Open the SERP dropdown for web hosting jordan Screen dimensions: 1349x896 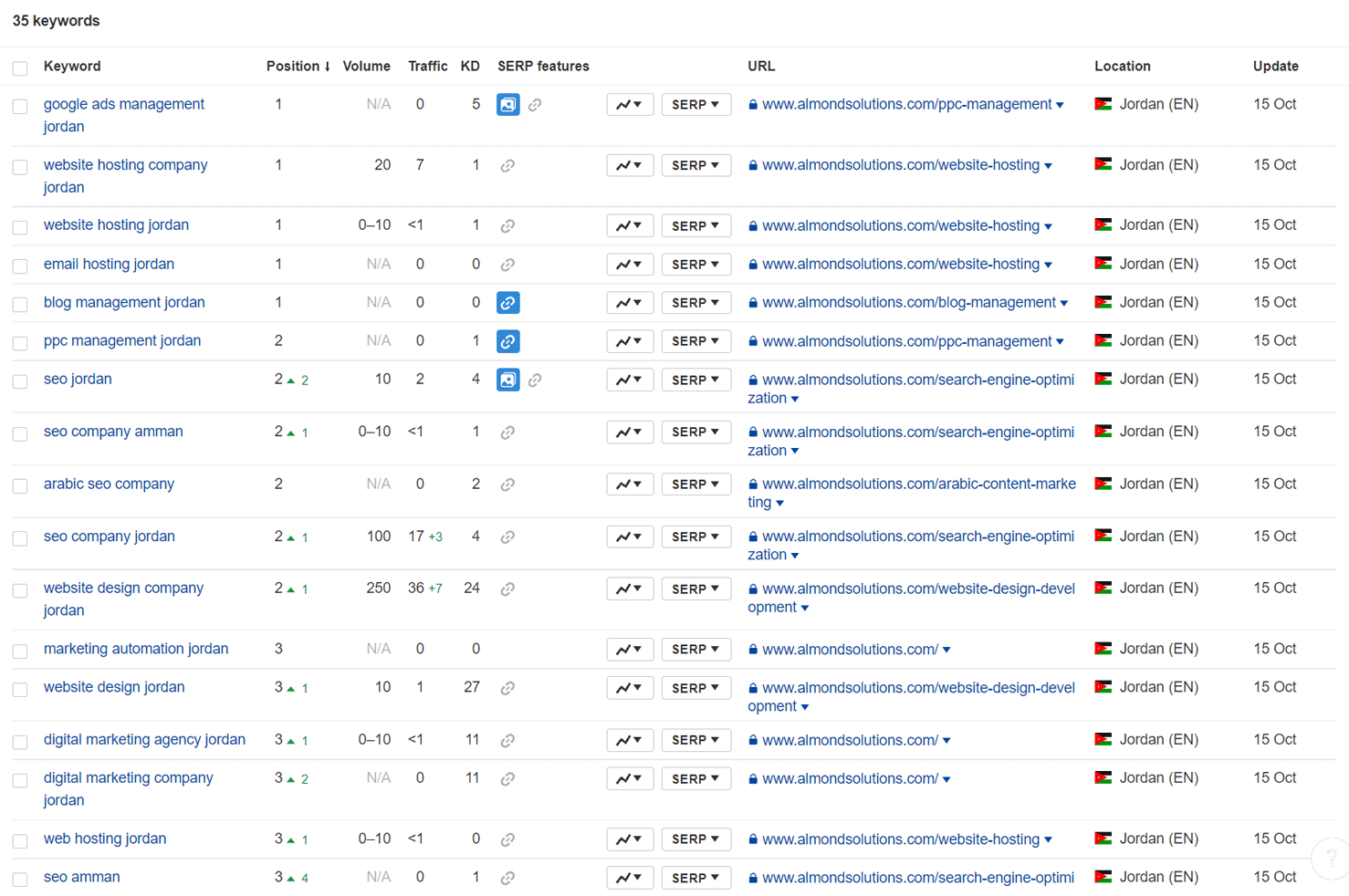click(696, 839)
